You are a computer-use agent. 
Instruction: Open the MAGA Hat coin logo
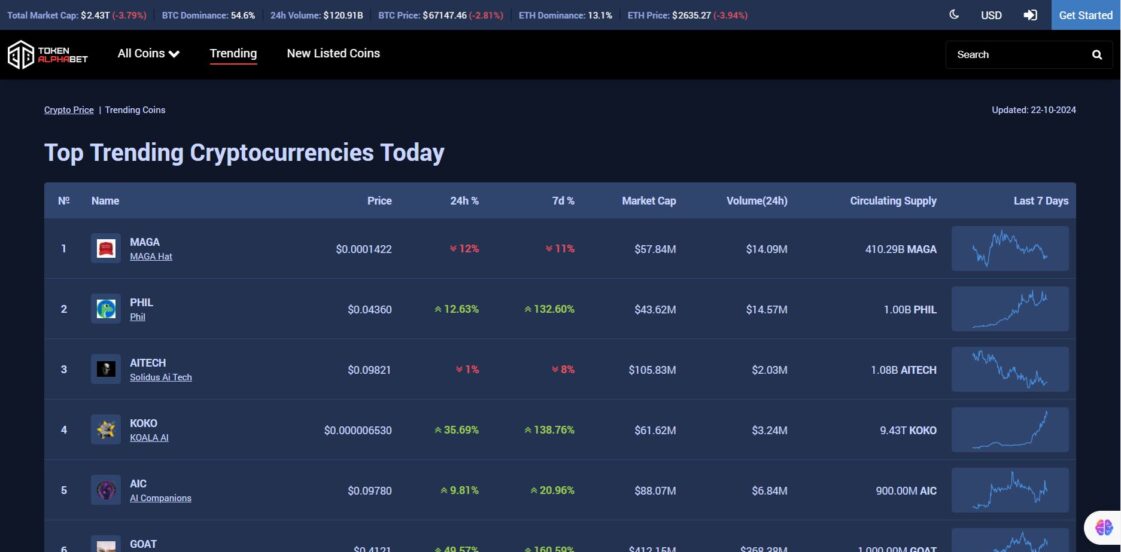pyautogui.click(x=106, y=249)
